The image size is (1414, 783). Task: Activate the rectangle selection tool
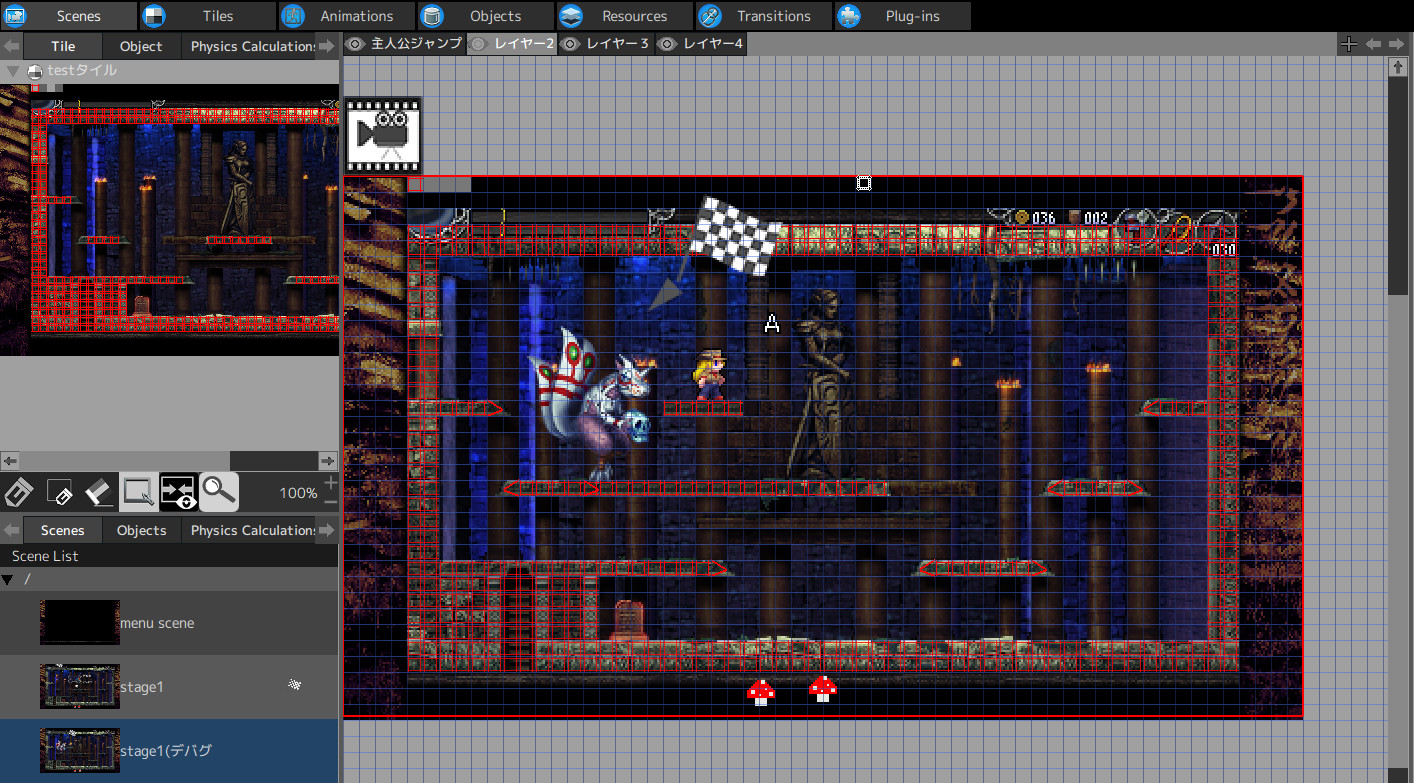coord(138,492)
